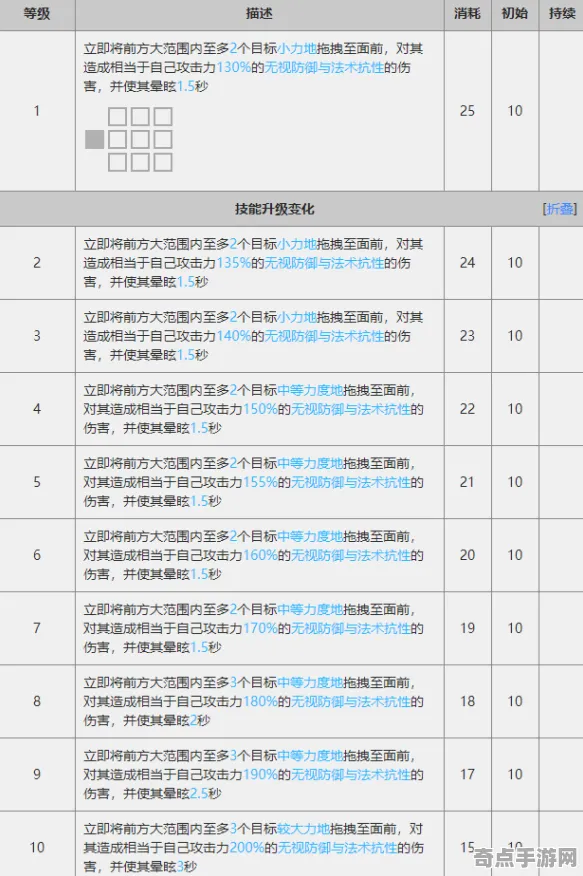Viewport: 583px width, 876px height.
Task: Follow 无视防御与法术抗性 link in the 130% row
Action: (x=324, y=68)
